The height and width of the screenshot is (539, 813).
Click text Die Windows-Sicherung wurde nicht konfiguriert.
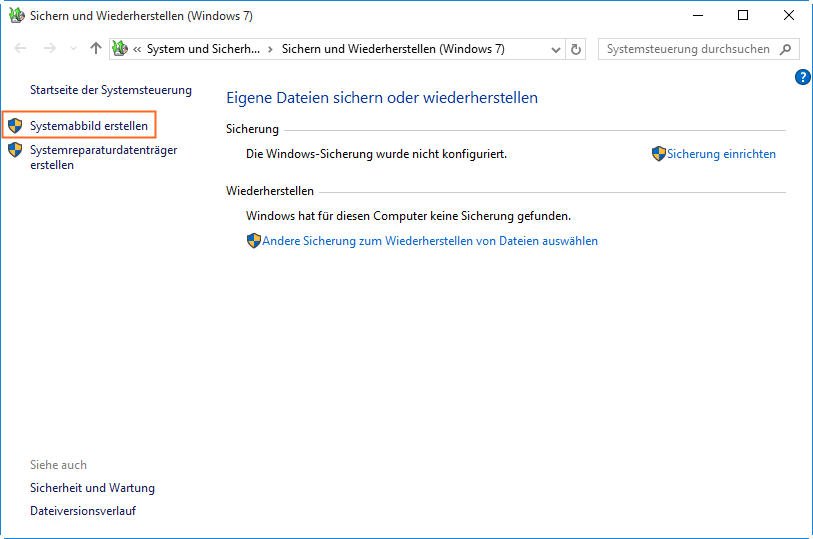click(376, 154)
